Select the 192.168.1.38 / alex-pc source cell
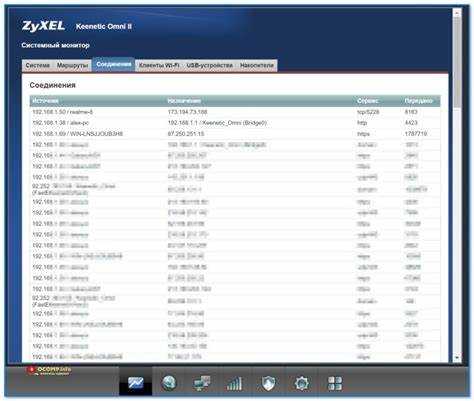The height and width of the screenshot is (401, 474). point(60,123)
